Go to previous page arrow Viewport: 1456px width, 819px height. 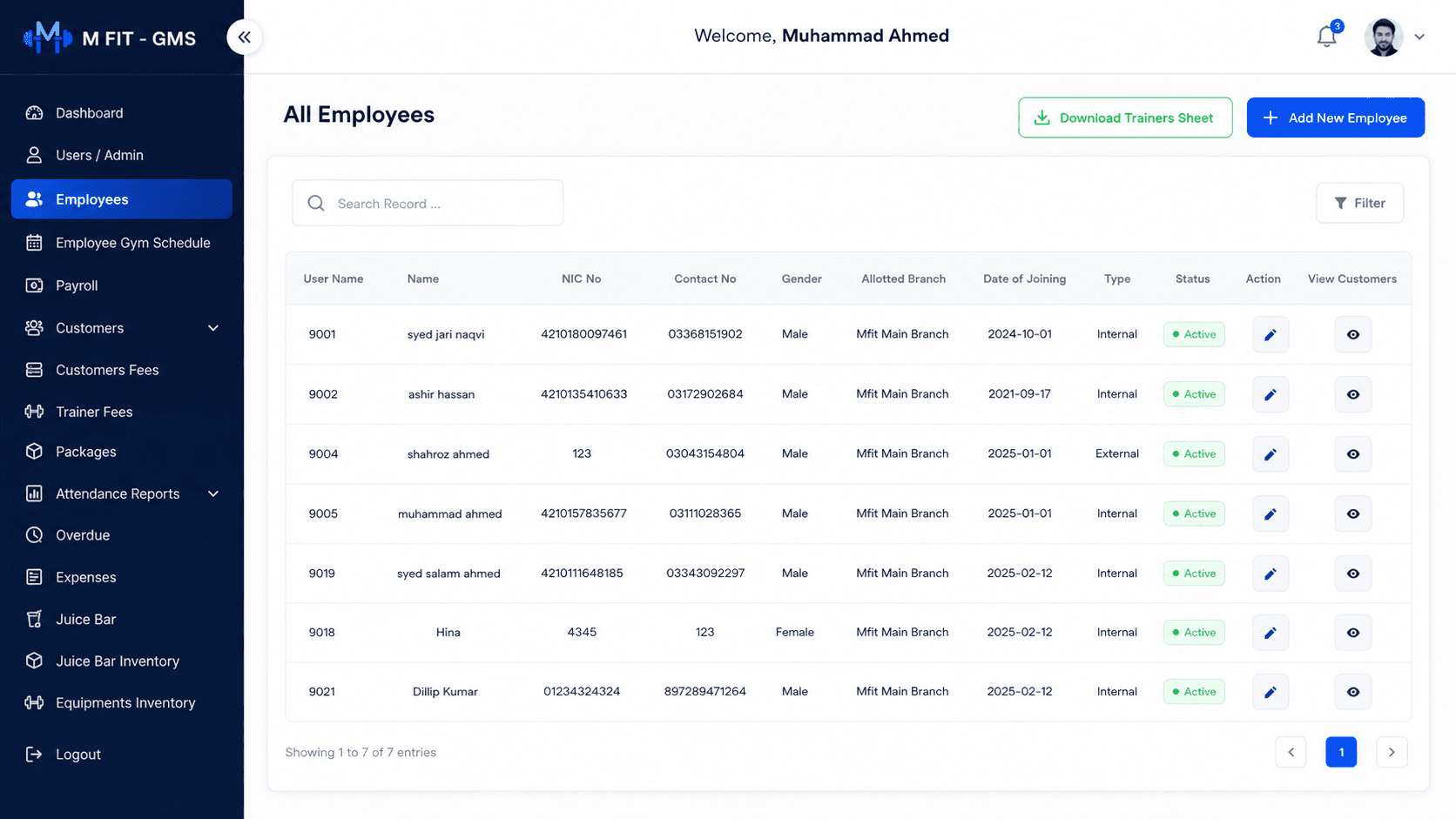pyautogui.click(x=1291, y=752)
